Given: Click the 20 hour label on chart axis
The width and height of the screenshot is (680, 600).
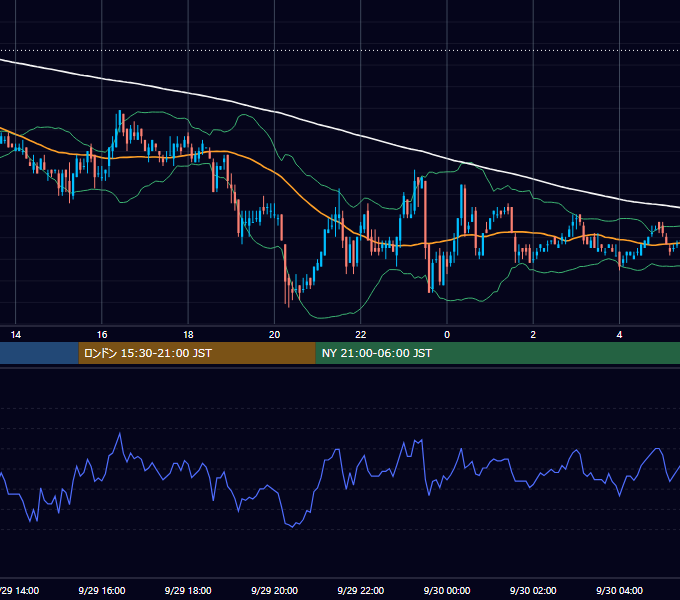Looking at the screenshot, I should coord(275,335).
